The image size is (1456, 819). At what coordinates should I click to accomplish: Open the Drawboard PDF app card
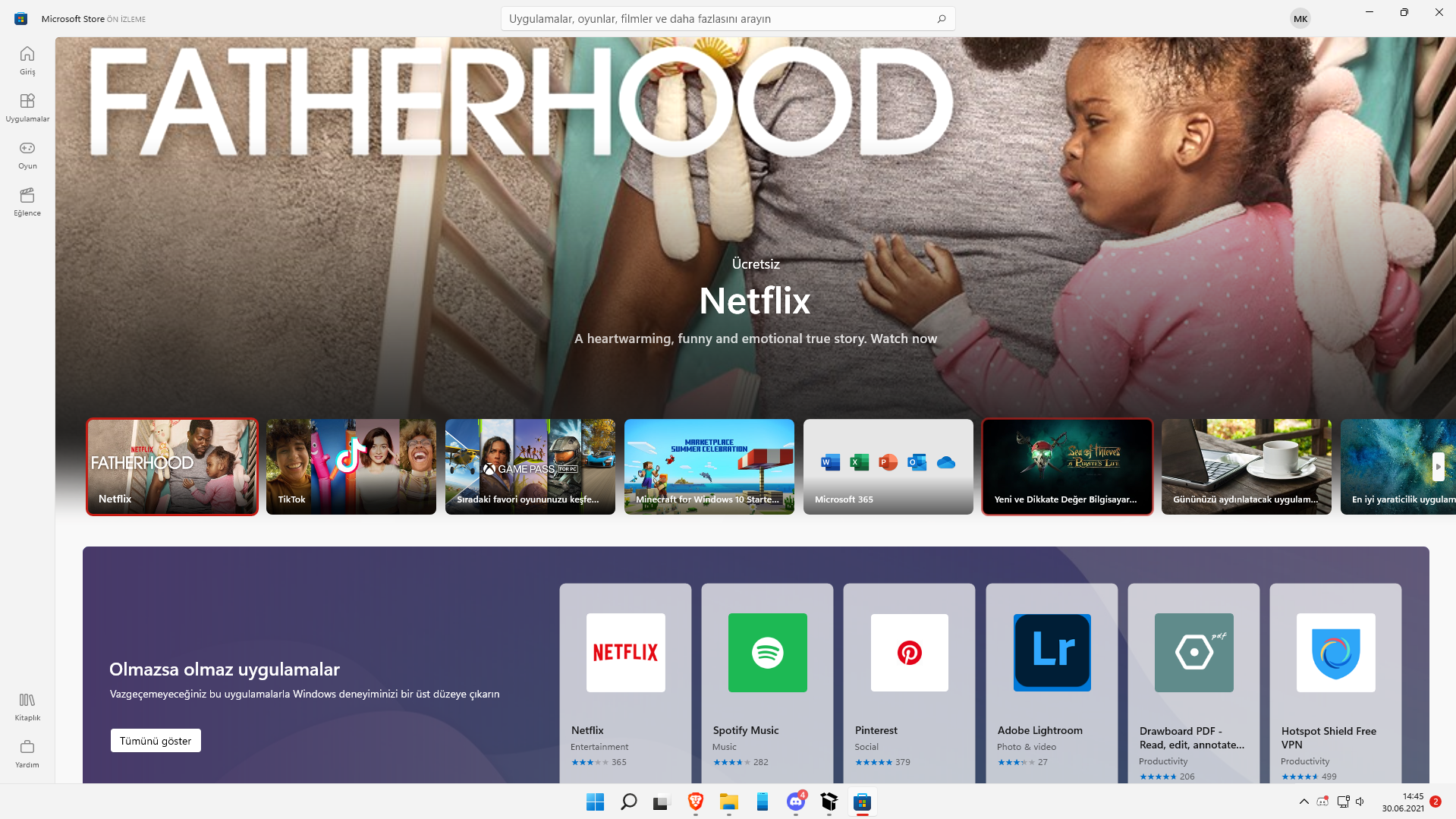tap(1193, 683)
